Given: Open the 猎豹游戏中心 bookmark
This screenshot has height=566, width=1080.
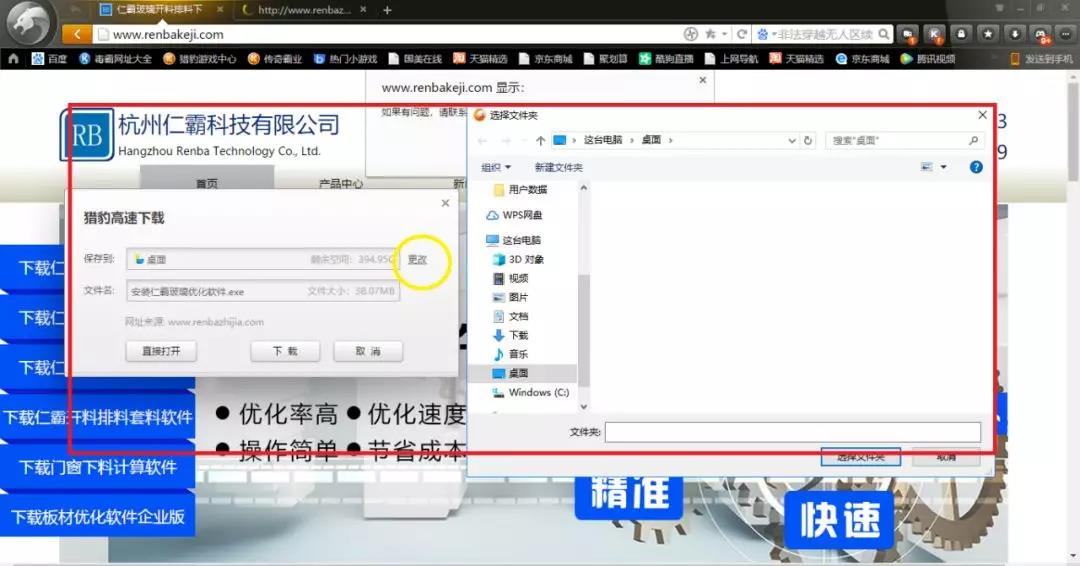Looking at the screenshot, I should (x=200, y=59).
